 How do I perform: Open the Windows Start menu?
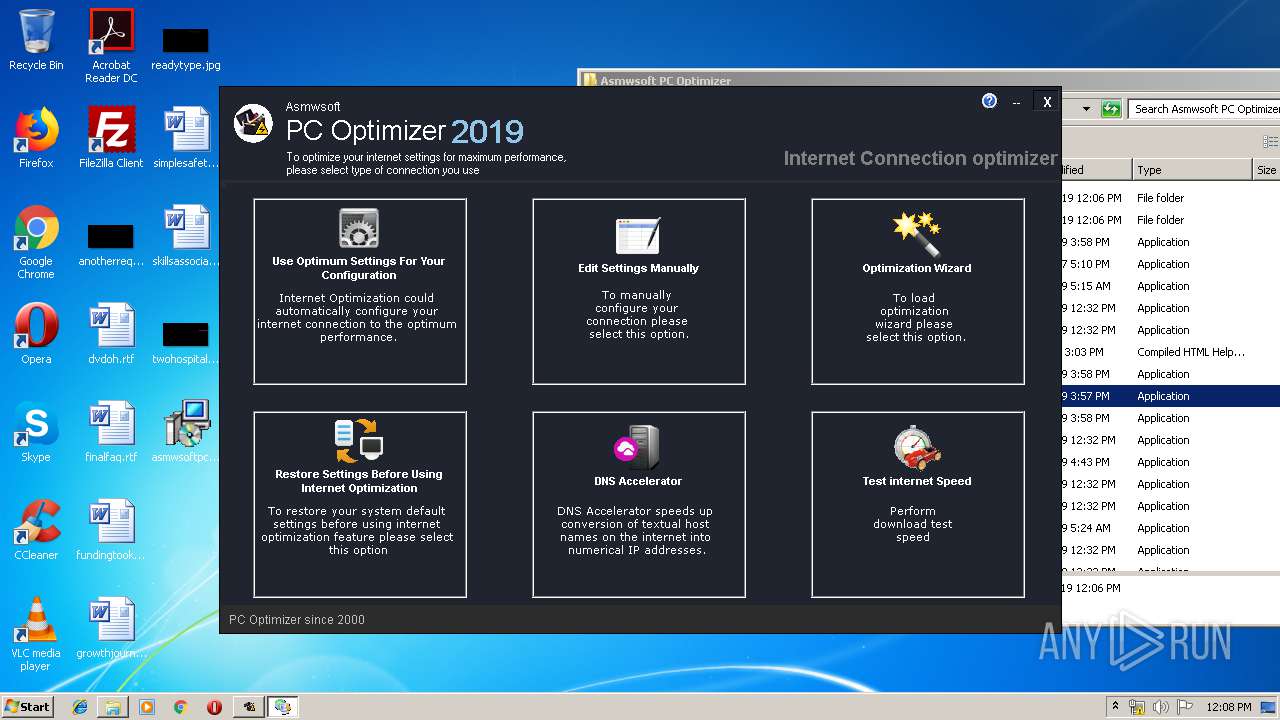click(27, 706)
